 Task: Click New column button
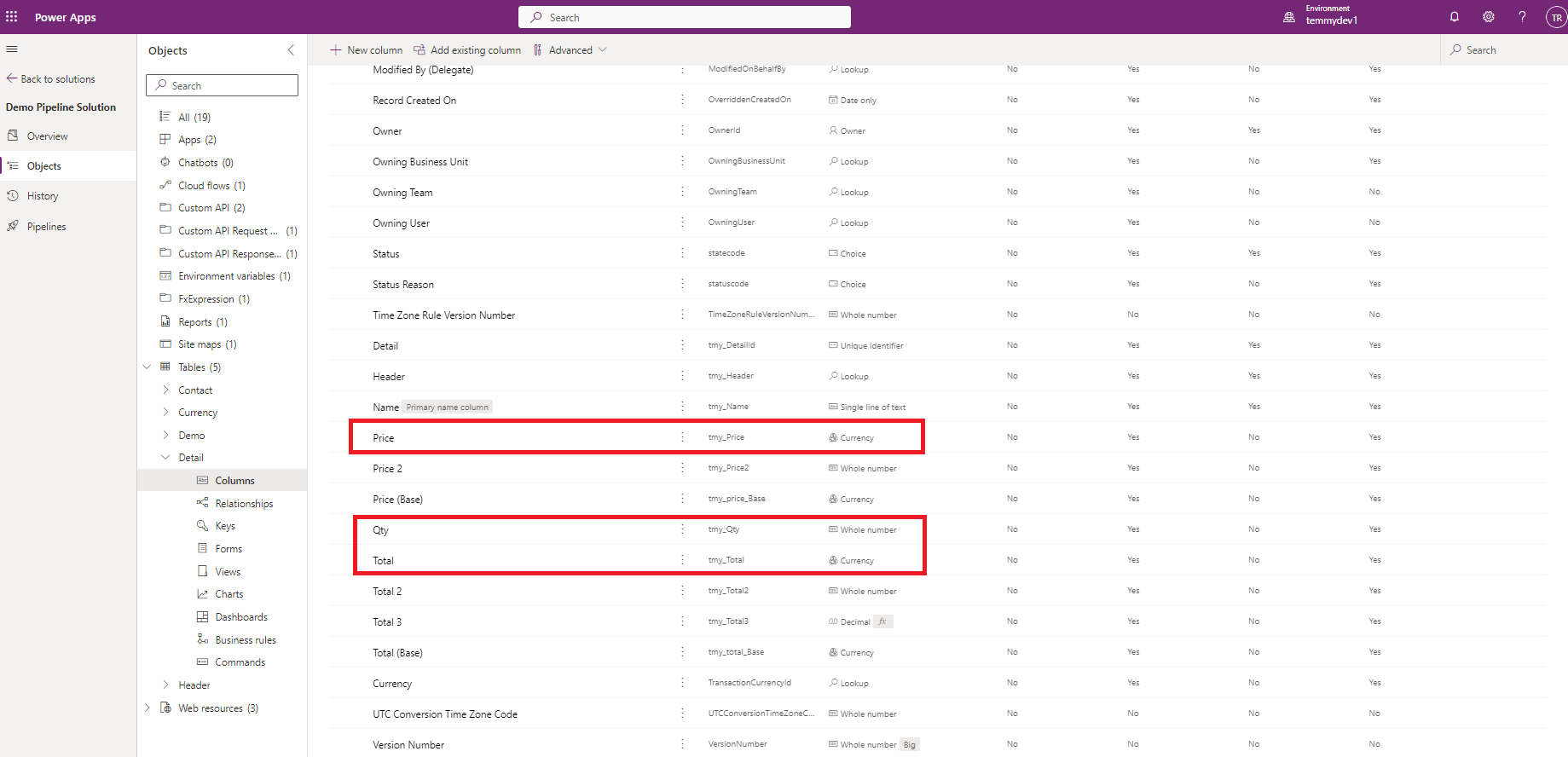click(x=367, y=50)
